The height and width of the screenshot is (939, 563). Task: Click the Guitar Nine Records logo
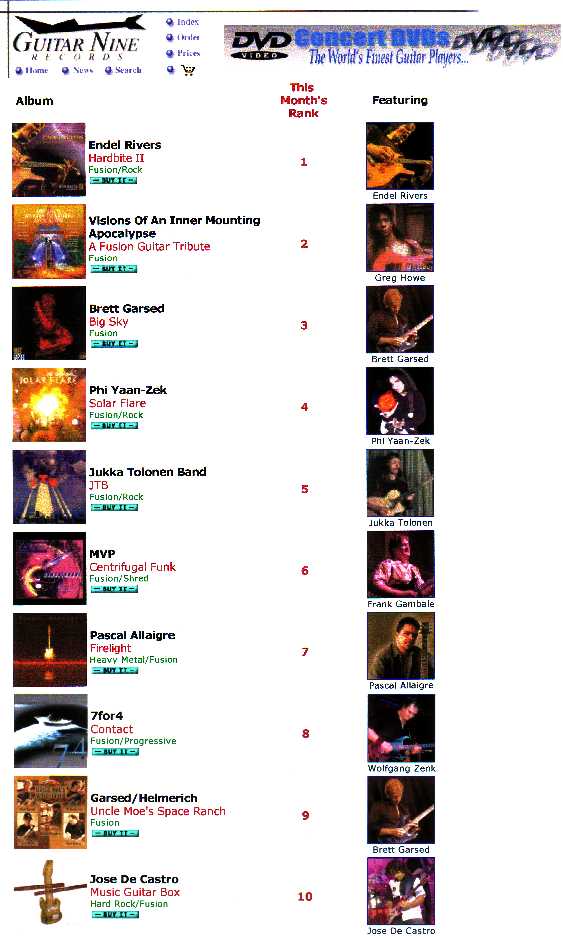click(77, 38)
